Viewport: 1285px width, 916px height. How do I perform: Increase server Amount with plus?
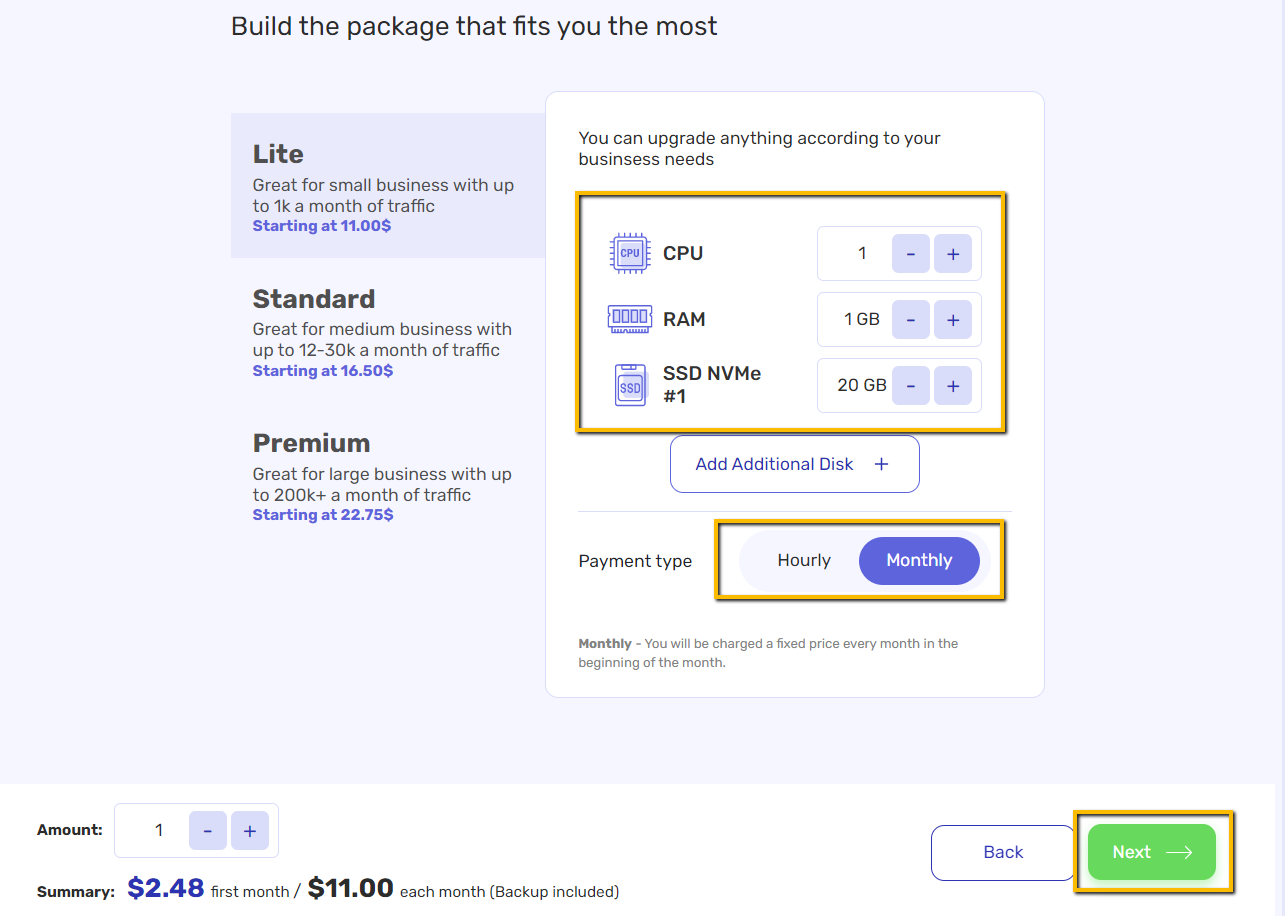250,830
